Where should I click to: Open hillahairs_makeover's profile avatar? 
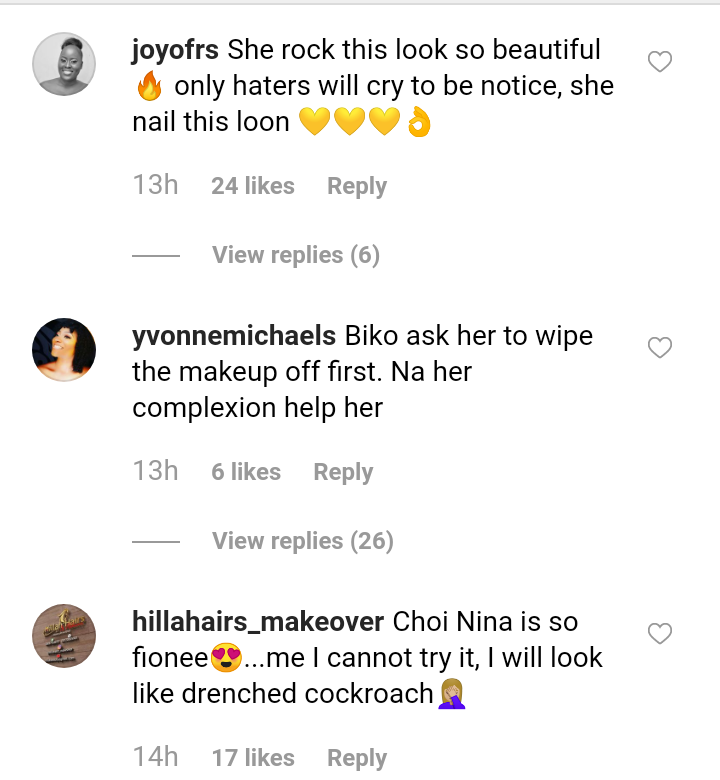(x=64, y=636)
